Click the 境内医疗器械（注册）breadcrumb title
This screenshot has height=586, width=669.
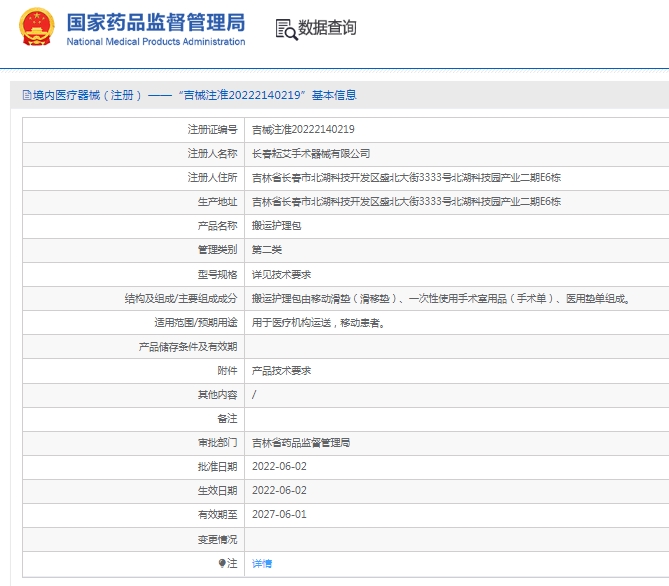pyautogui.click(x=87, y=95)
